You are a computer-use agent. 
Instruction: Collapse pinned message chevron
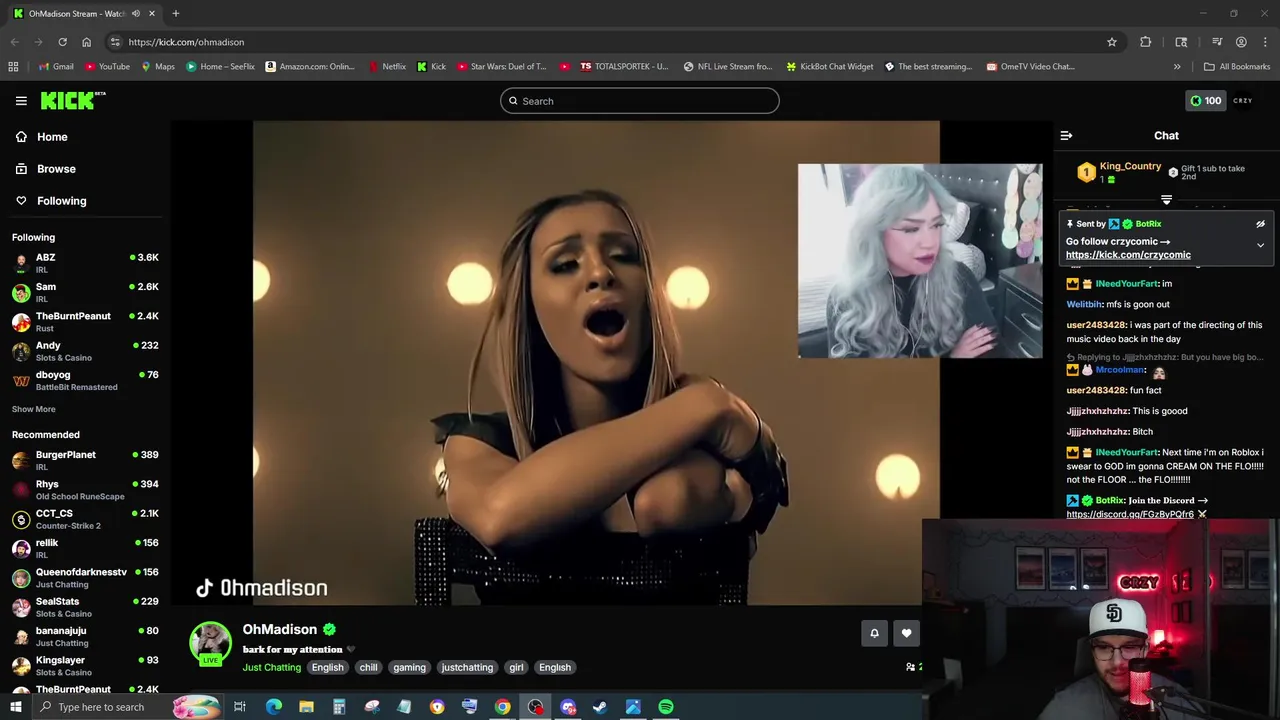pos(1260,245)
